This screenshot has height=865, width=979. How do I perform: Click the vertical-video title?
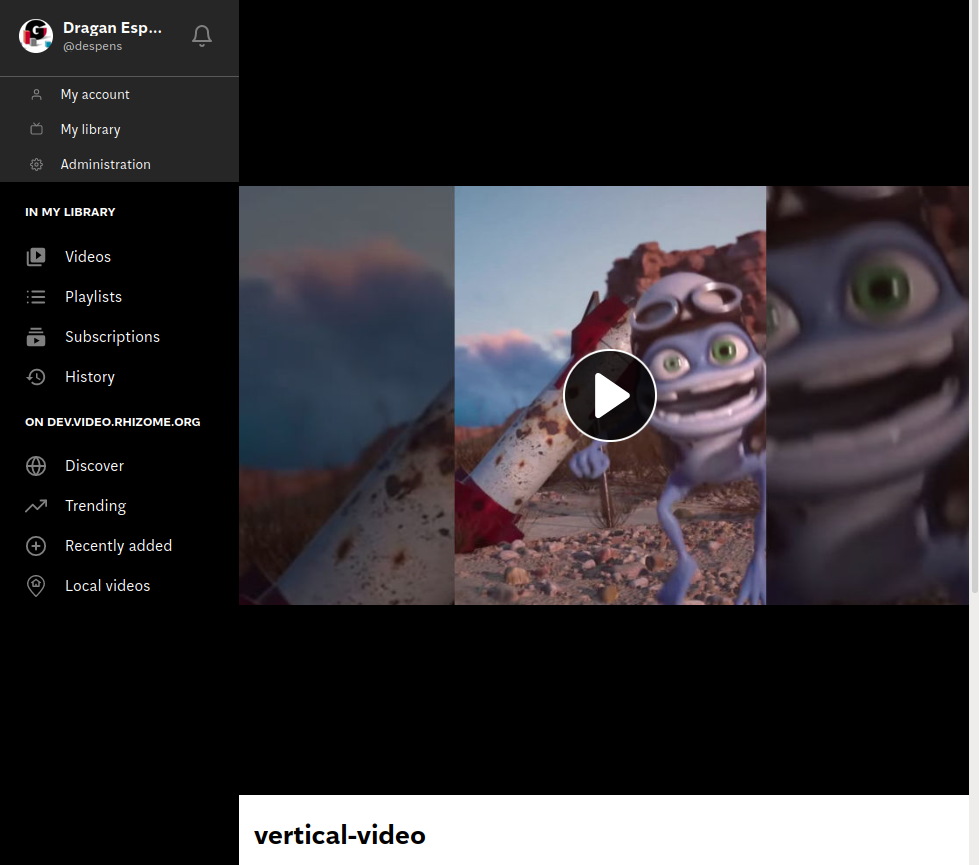(340, 835)
